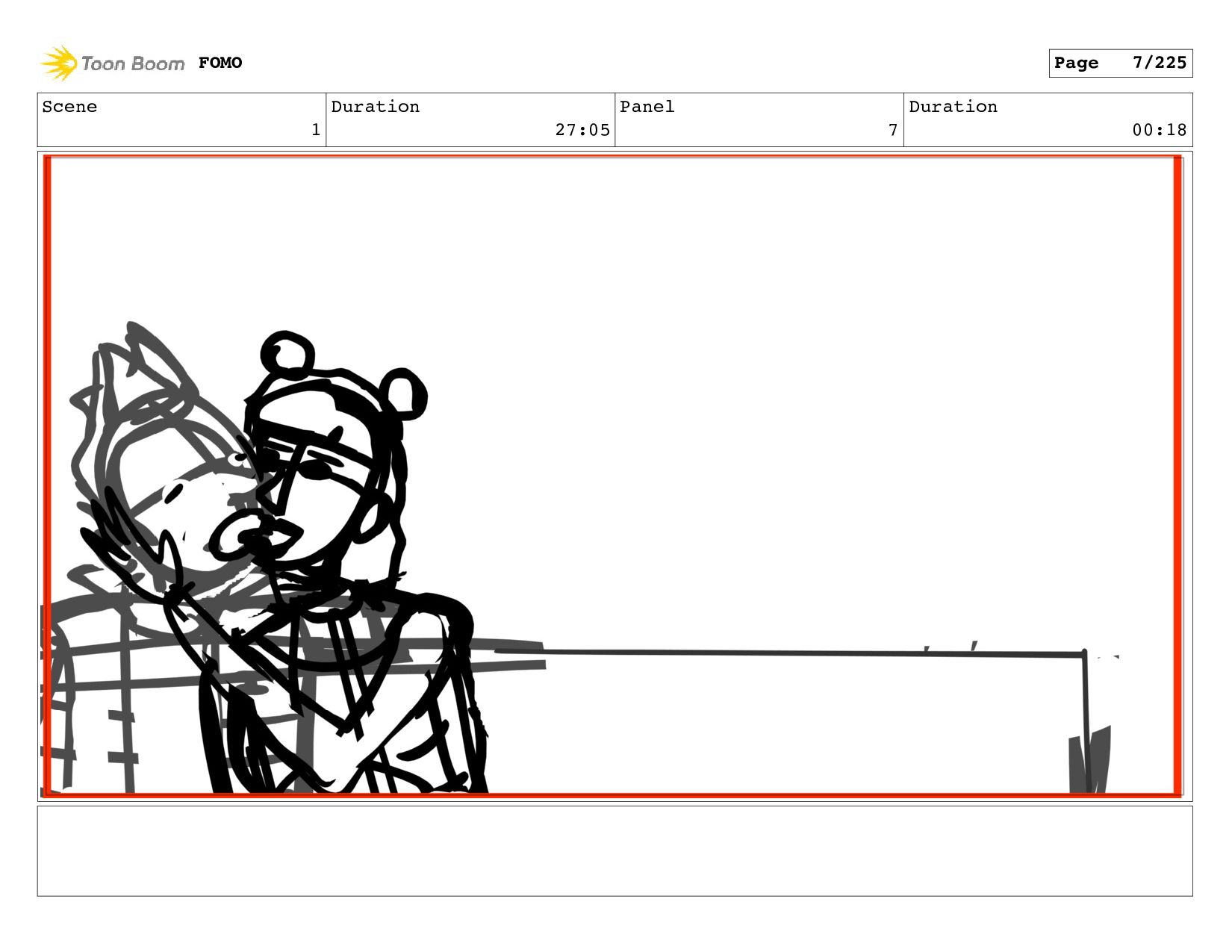Click the Toon Boom logo
1232x952 pixels.
(112, 63)
